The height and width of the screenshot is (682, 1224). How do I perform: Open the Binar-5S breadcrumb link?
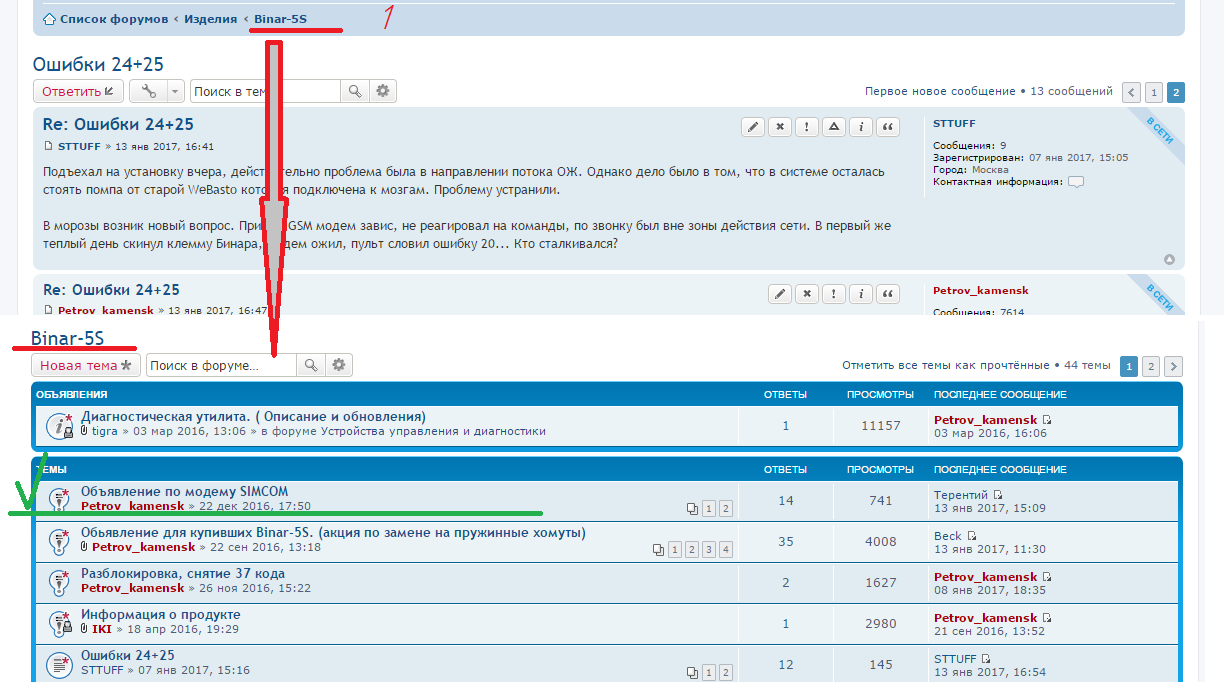click(x=280, y=19)
